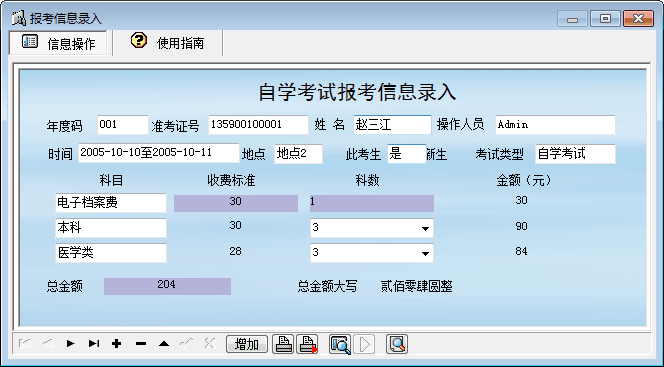Screen dimensions: 664x367
Task: Click the 科目 column header
Action: click(x=111, y=181)
